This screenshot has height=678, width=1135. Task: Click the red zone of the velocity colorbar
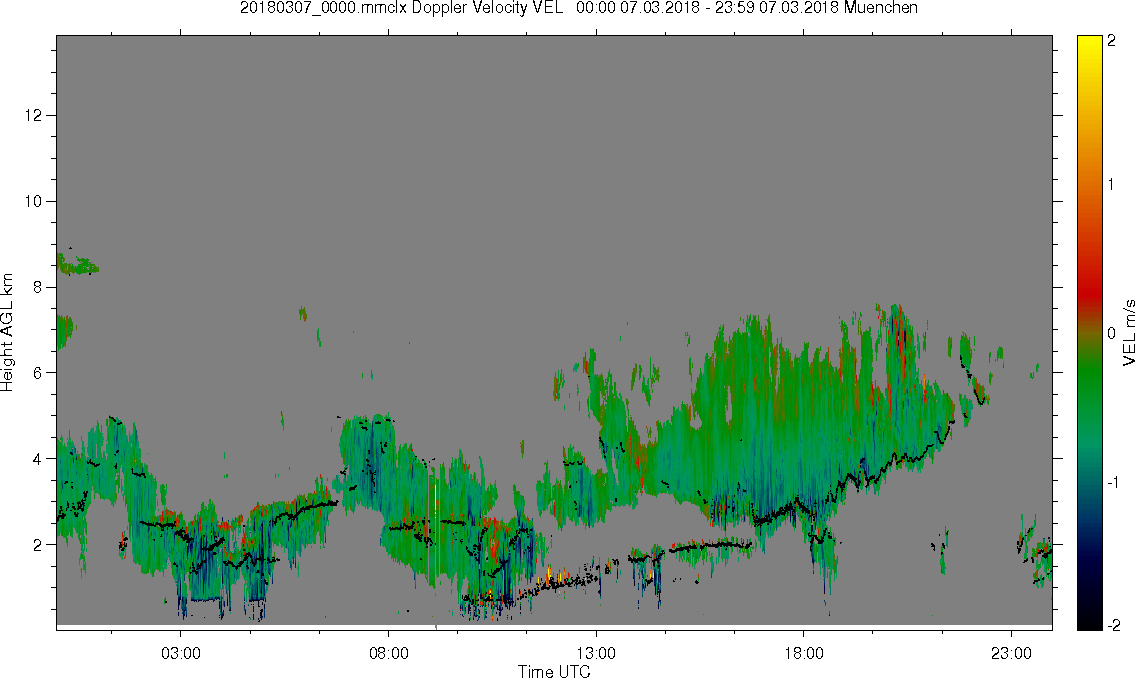[x=1089, y=289]
